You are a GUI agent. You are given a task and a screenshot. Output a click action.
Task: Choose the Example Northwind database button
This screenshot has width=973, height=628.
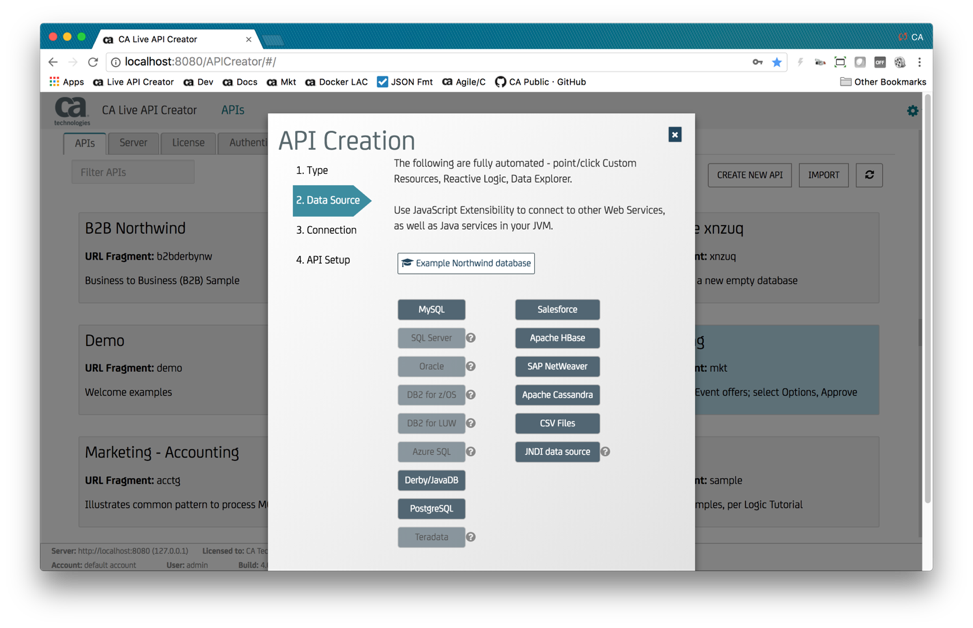466,263
